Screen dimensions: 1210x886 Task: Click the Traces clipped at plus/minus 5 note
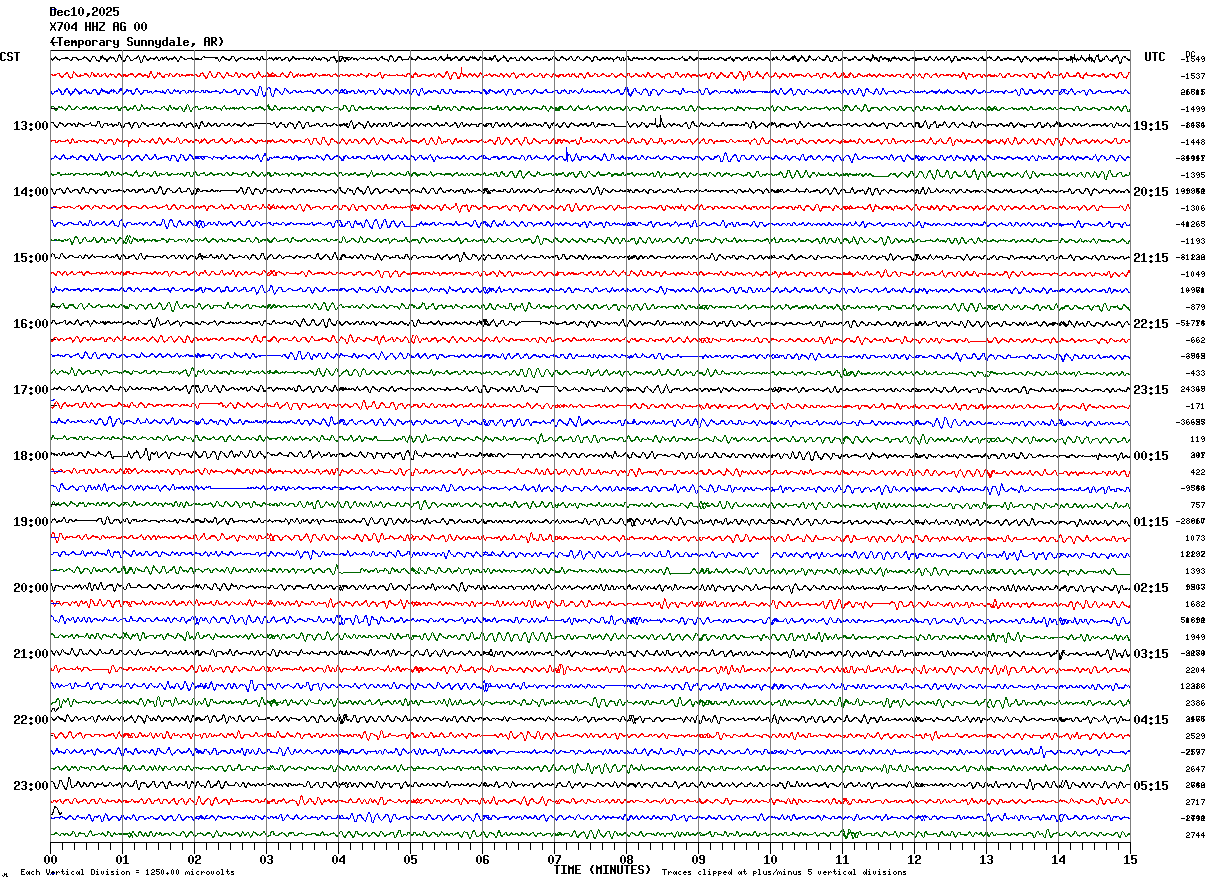[784, 872]
